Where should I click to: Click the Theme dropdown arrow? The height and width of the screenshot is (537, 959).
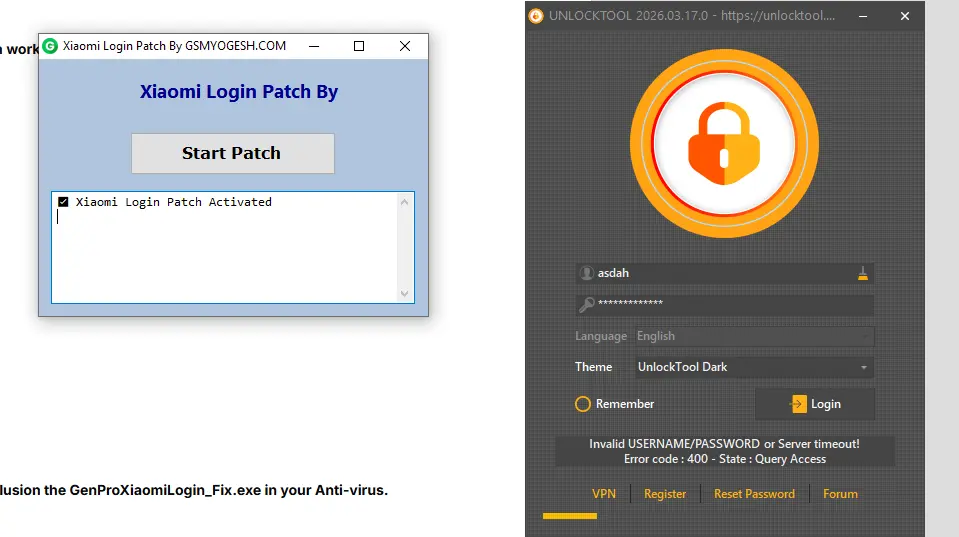(x=864, y=368)
